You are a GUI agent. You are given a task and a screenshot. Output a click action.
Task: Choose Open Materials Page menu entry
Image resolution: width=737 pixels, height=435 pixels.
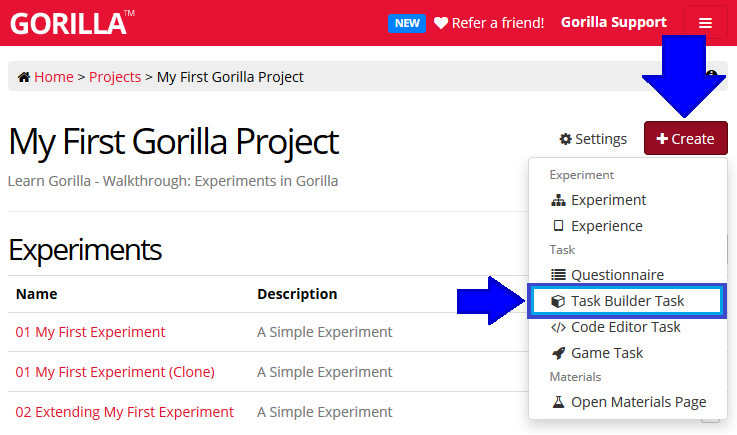(x=638, y=402)
